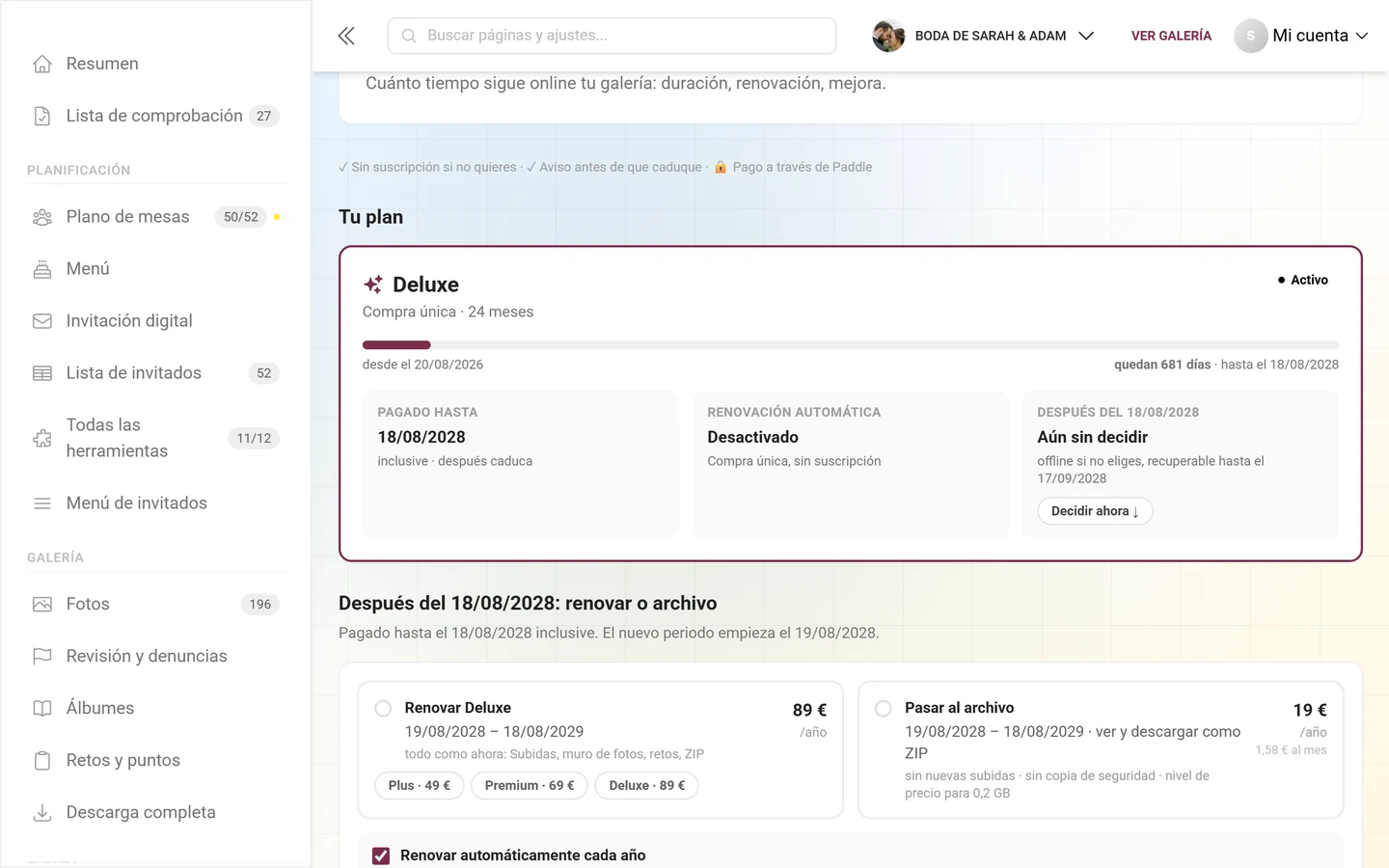Click the Descarga completa download icon
The width and height of the screenshot is (1389, 868).
pyautogui.click(x=42, y=813)
